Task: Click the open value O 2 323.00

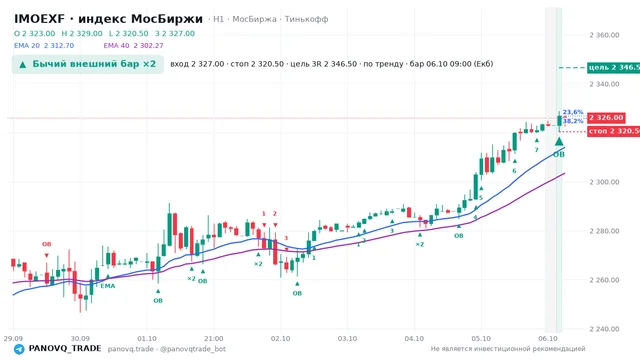Action: point(34,33)
